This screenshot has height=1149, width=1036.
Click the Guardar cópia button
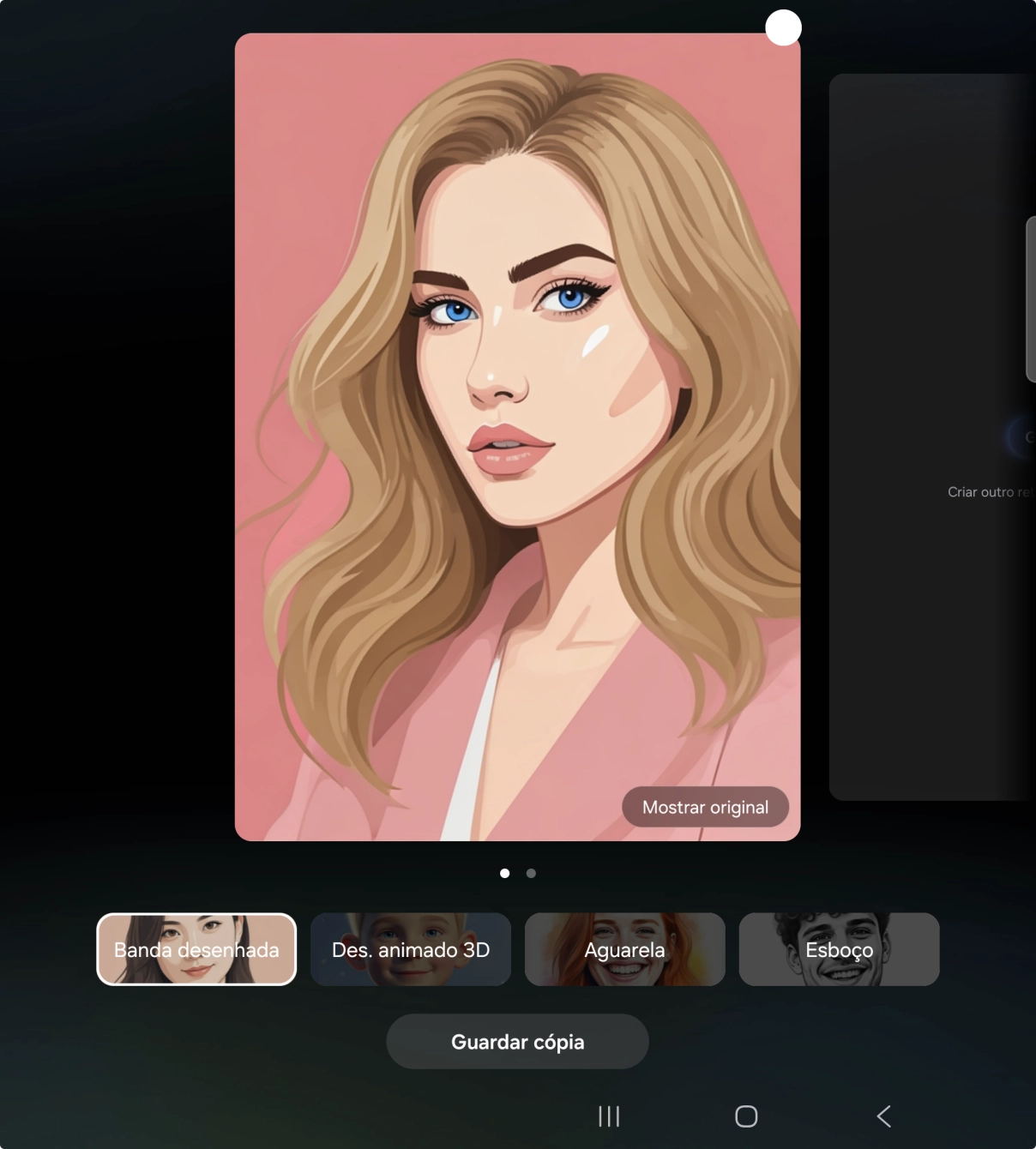pyautogui.click(x=517, y=1042)
